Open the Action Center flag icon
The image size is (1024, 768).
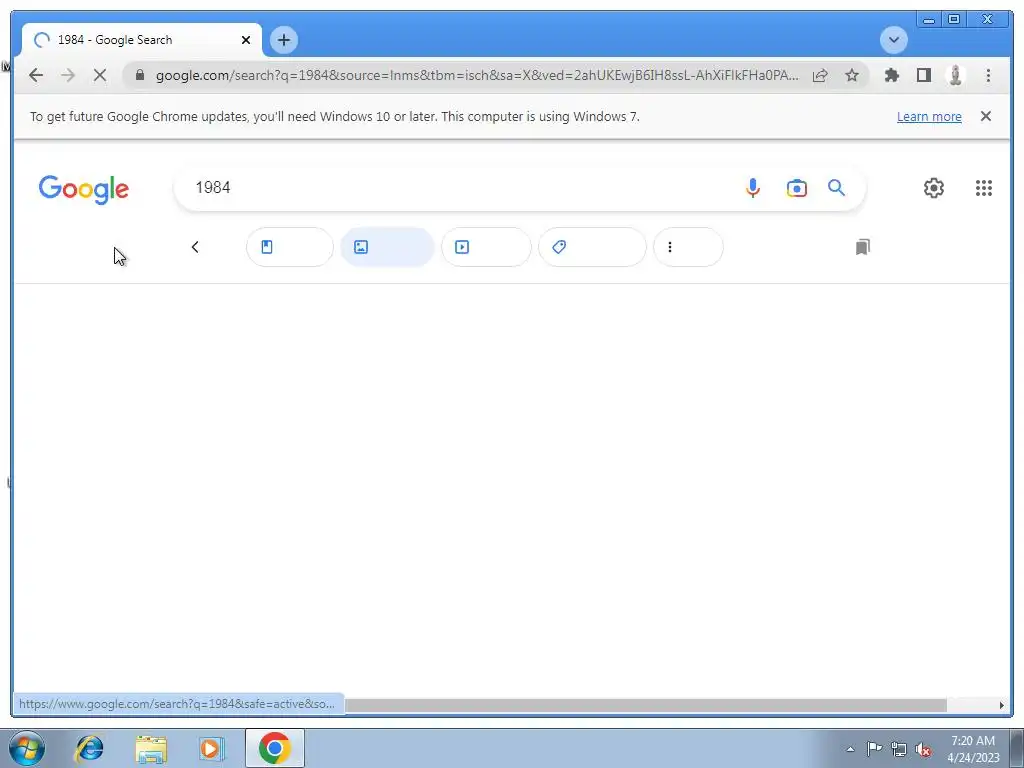[874, 749]
